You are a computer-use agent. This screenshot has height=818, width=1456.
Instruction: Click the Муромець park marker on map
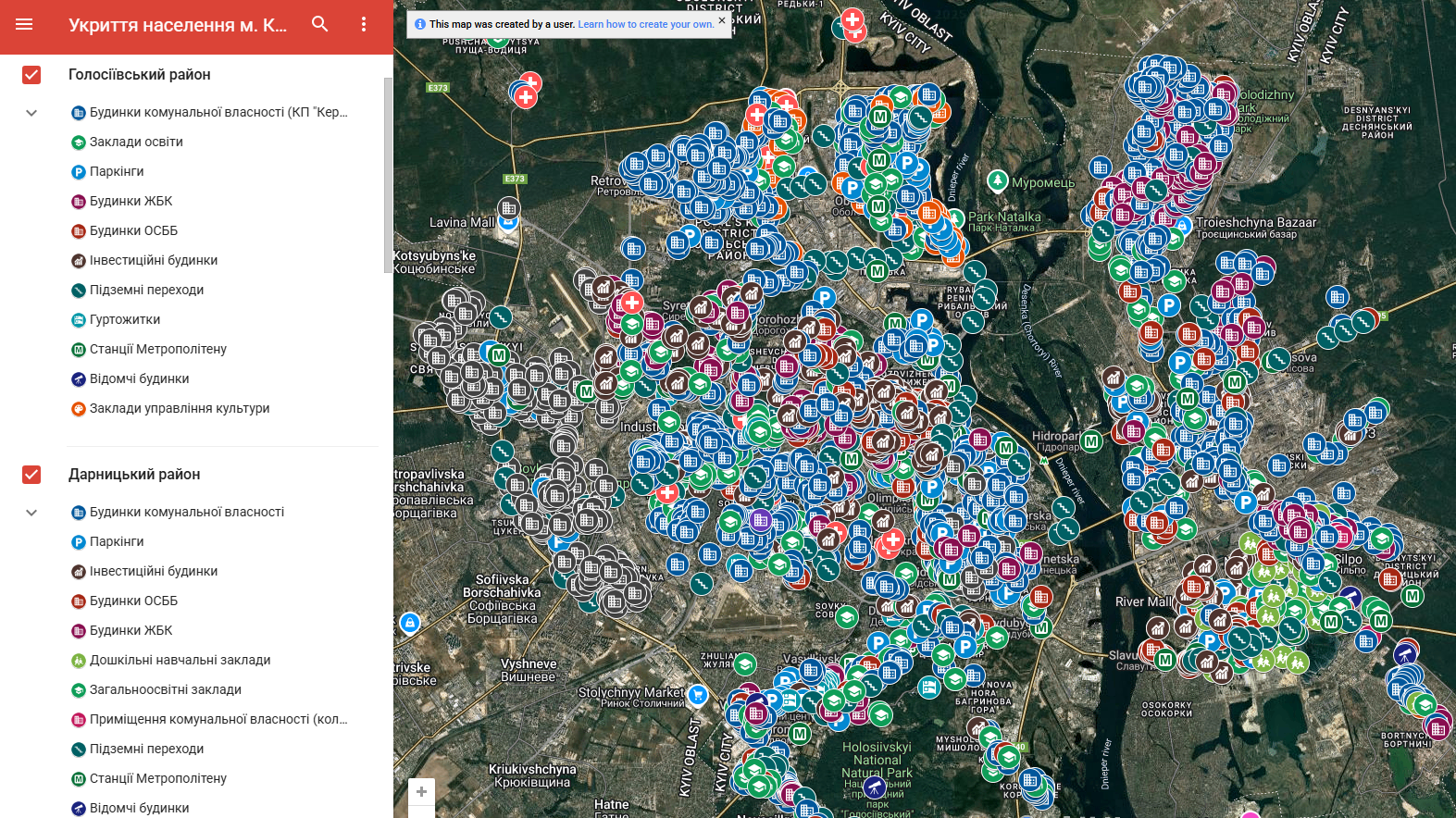click(x=997, y=180)
